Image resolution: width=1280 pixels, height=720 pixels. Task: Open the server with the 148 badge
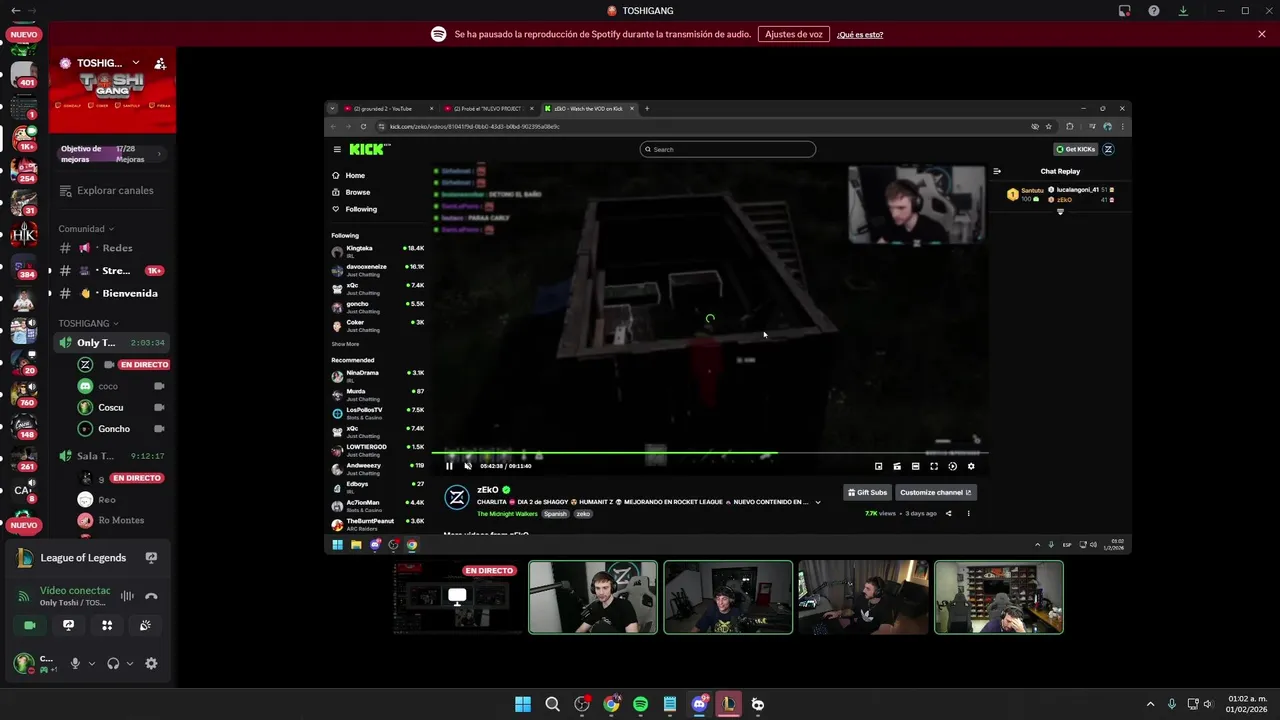[24, 425]
